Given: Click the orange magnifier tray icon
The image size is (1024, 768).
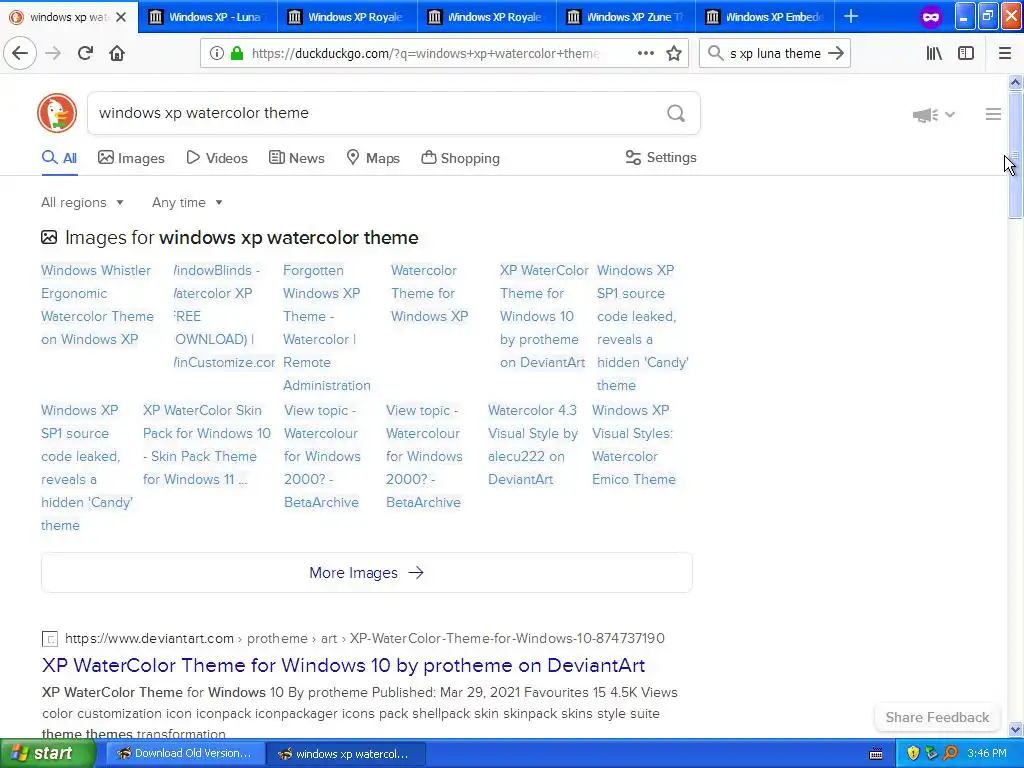Looking at the screenshot, I should (950, 753).
